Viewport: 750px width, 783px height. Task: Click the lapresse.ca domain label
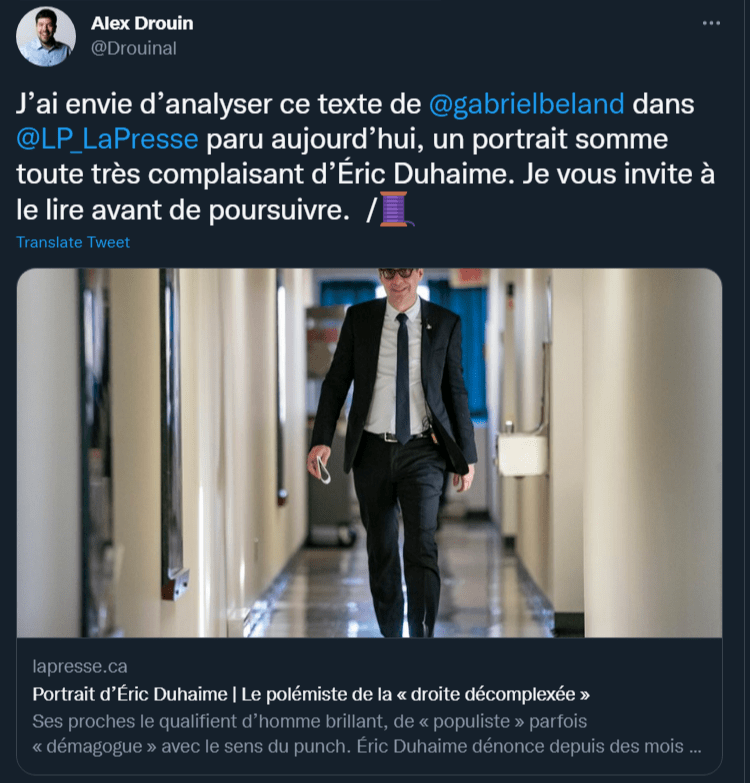[80, 666]
